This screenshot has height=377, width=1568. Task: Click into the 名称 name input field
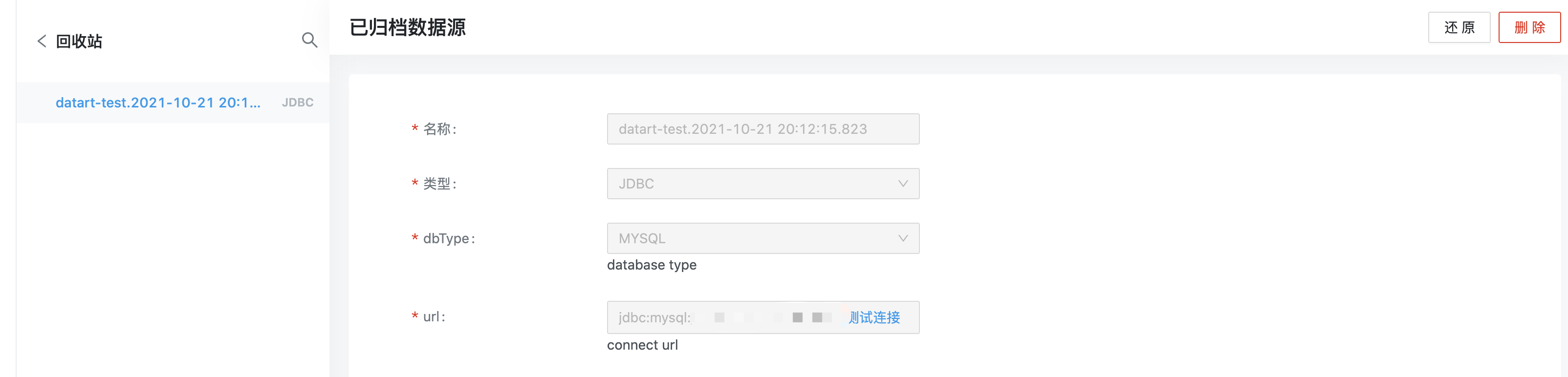(762, 129)
